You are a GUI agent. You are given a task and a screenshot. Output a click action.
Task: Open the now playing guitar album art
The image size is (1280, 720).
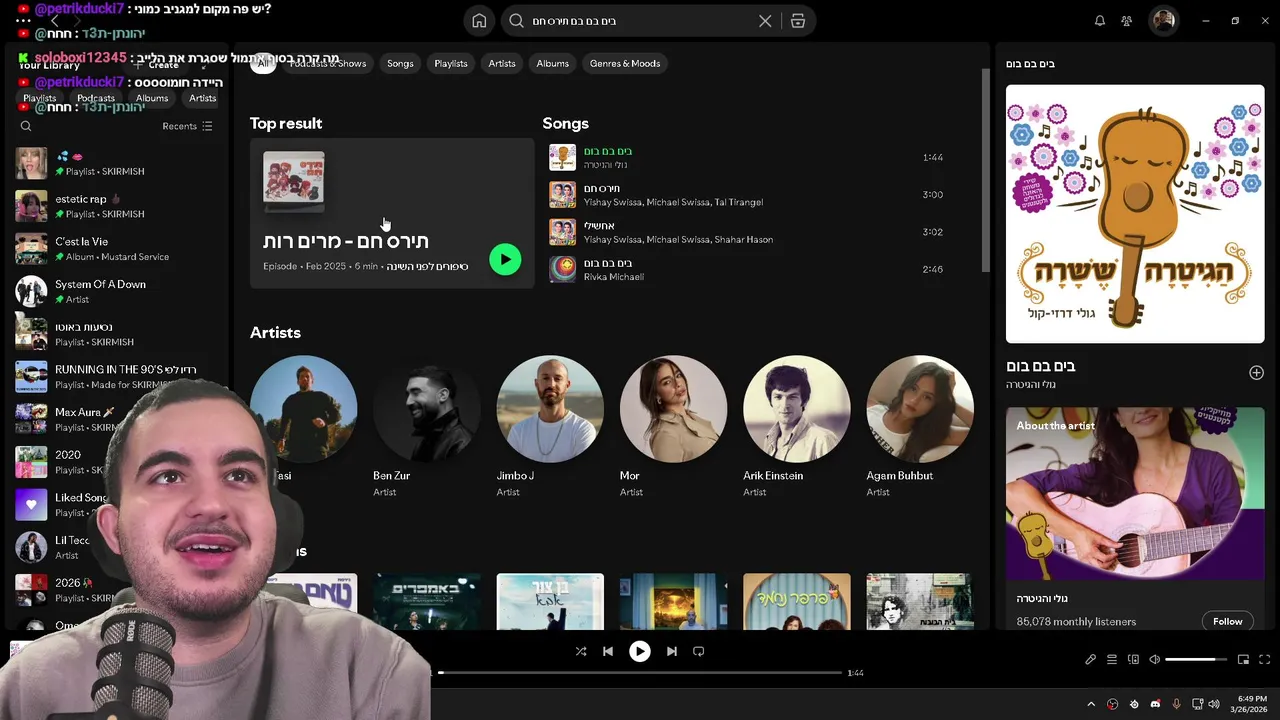tap(1135, 214)
